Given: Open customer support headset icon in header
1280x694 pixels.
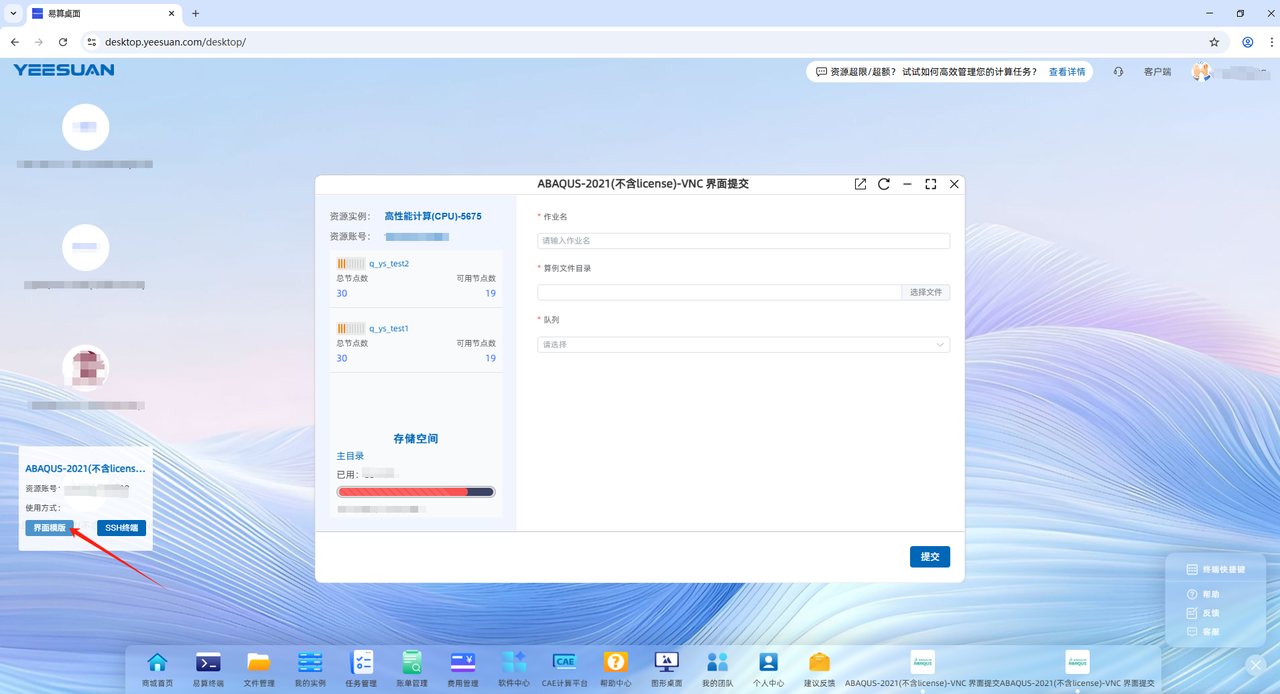Looking at the screenshot, I should pos(1118,72).
